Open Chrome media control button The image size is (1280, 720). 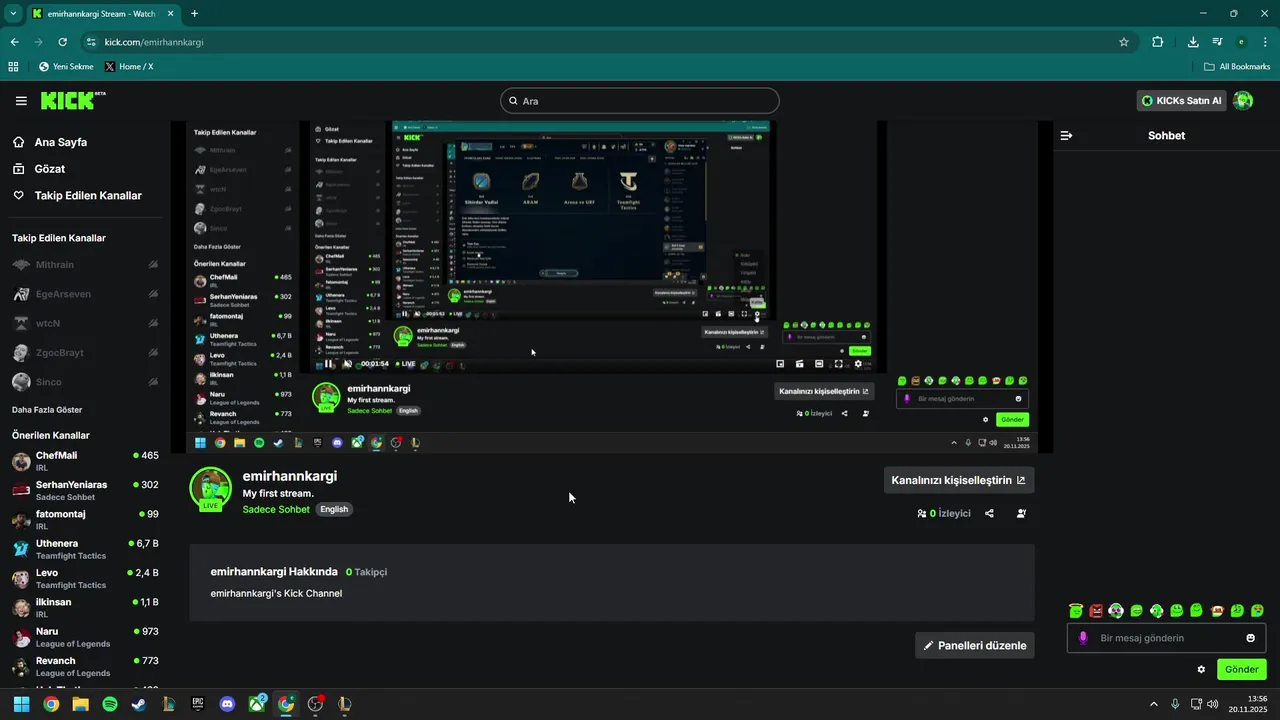tap(1217, 42)
